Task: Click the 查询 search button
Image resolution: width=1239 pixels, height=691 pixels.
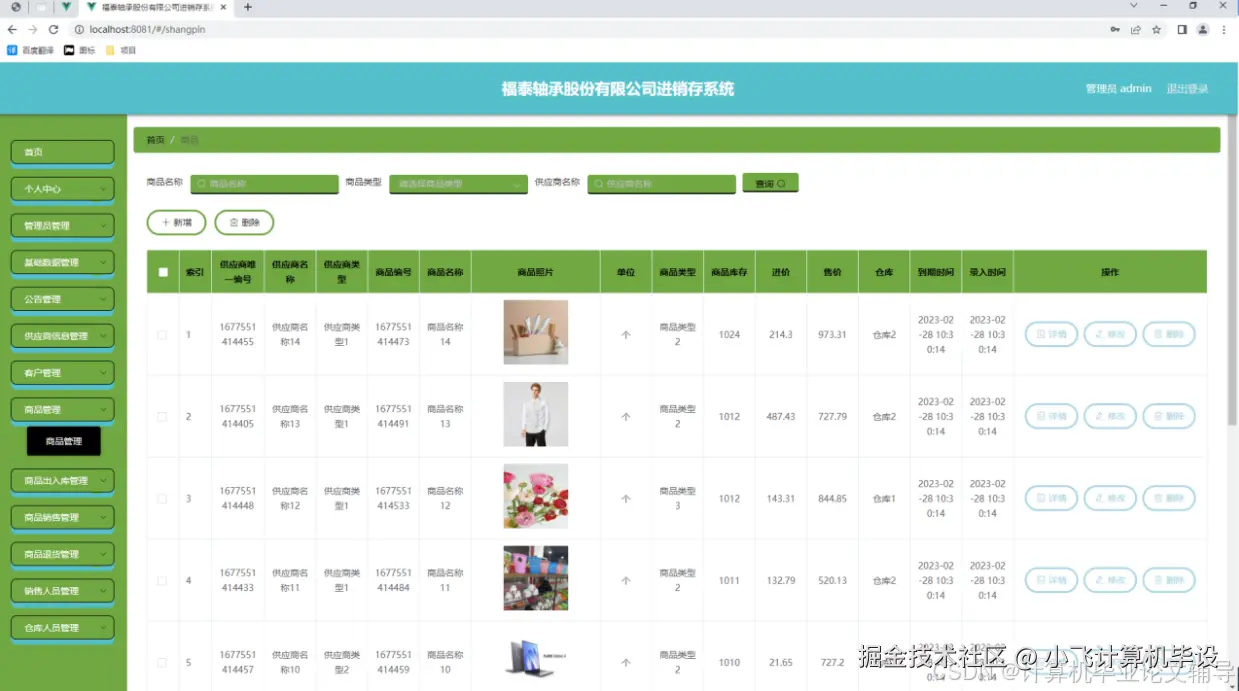Action: [770, 183]
